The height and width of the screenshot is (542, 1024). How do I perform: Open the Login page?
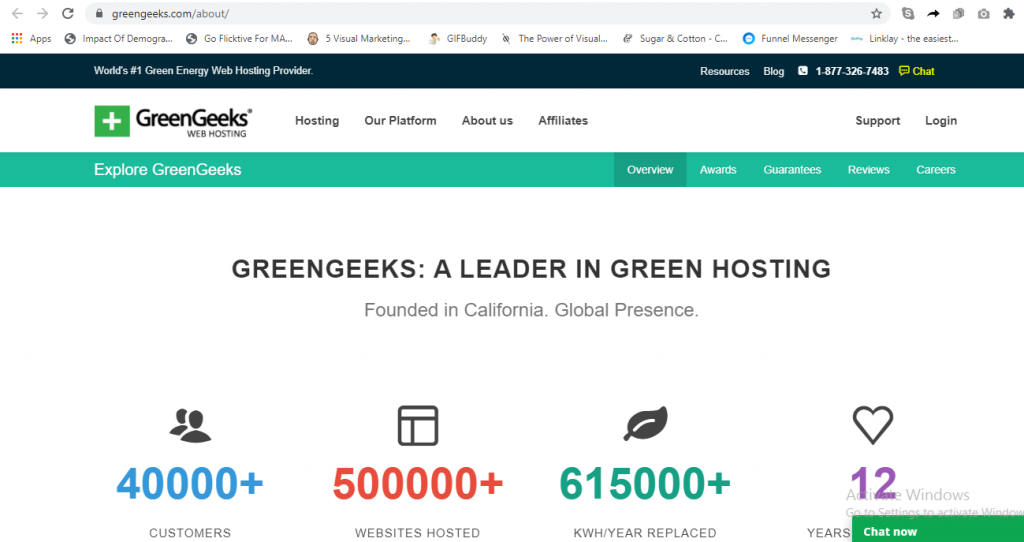tap(941, 121)
